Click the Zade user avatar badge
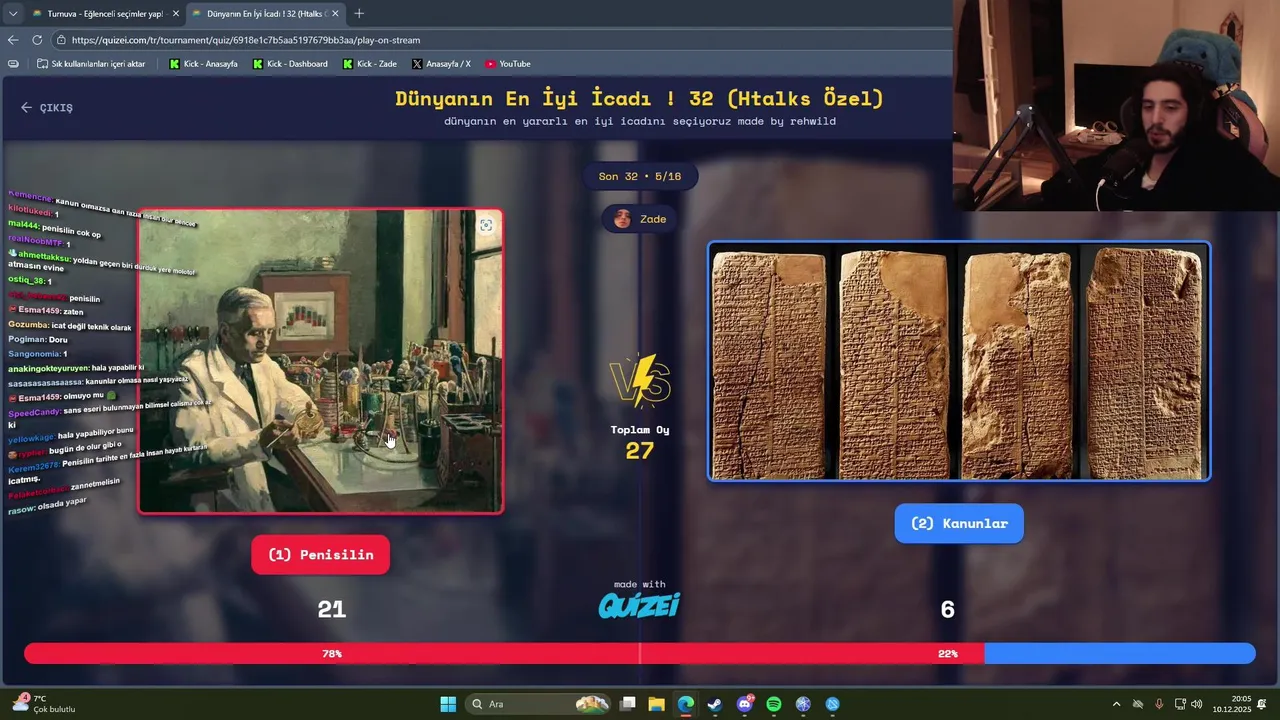 (x=640, y=219)
